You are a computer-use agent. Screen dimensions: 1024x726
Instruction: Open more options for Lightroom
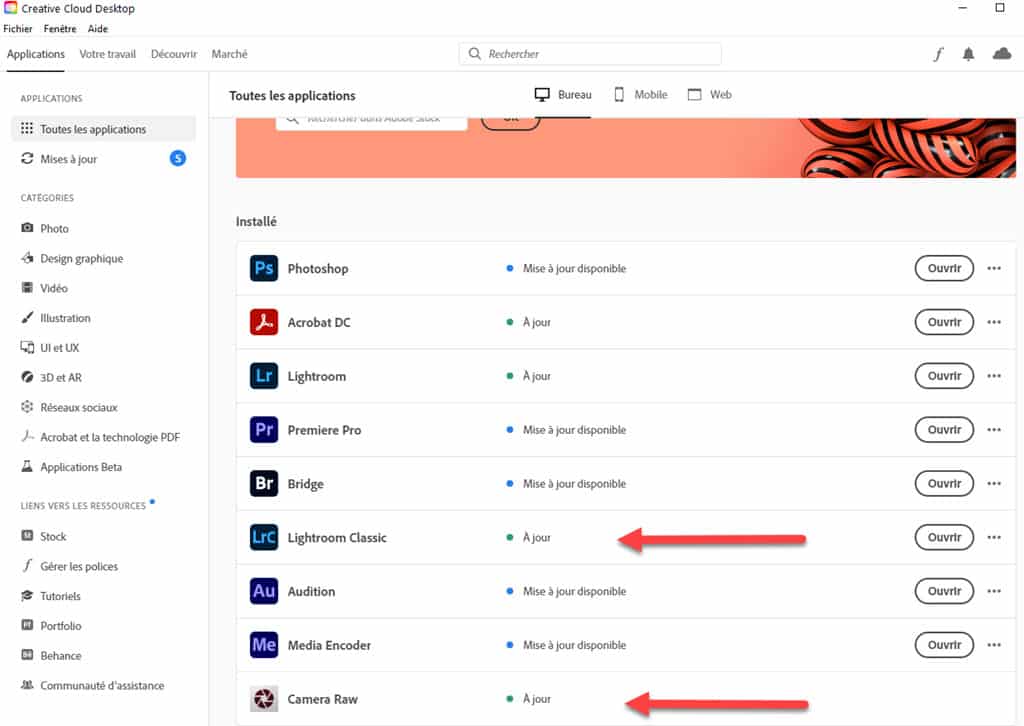point(994,376)
